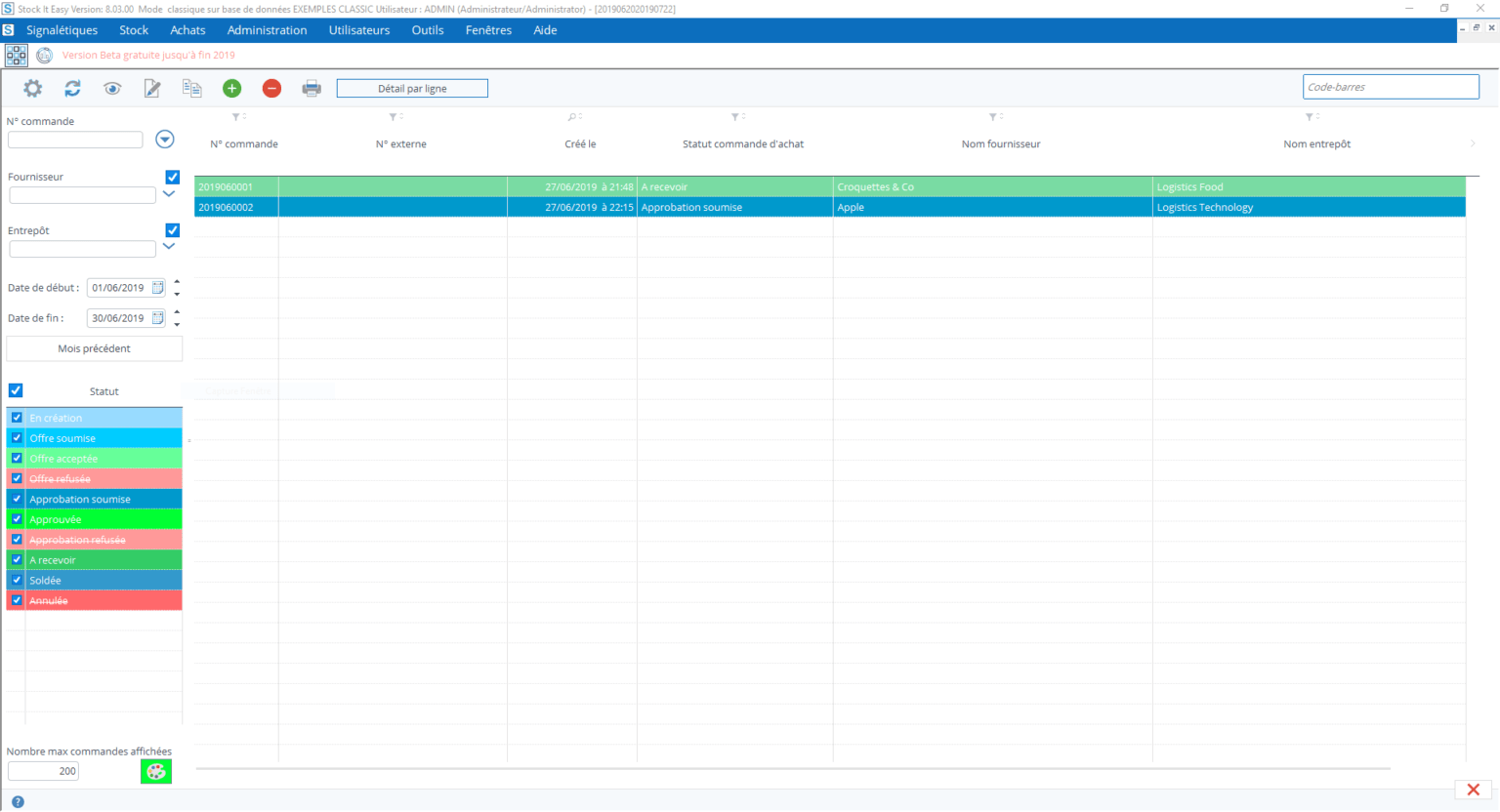Uncheck the 'Annulée' status filter
The image size is (1500, 812).
click(x=15, y=600)
